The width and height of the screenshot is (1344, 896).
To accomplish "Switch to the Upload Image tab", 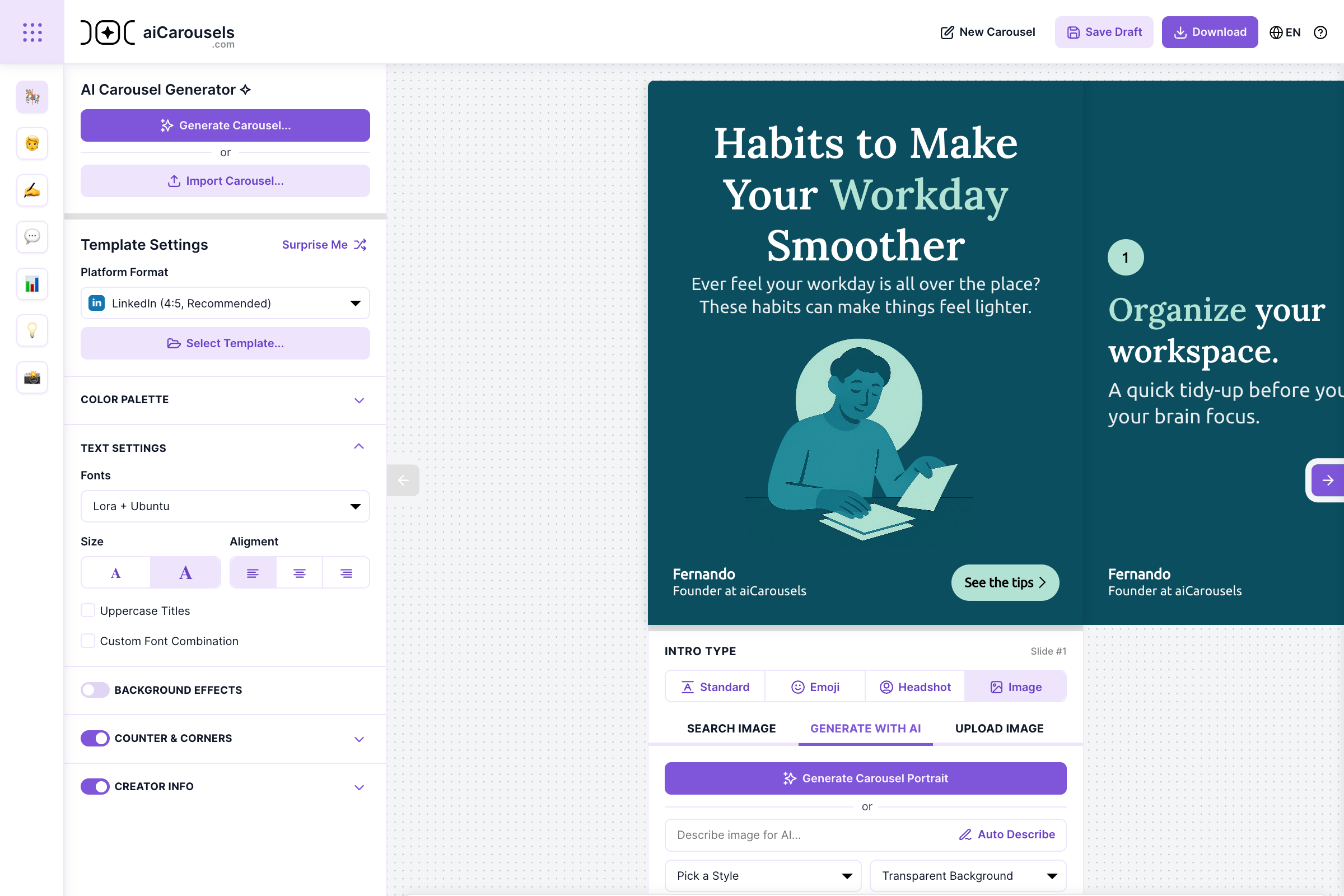I will coord(999,728).
